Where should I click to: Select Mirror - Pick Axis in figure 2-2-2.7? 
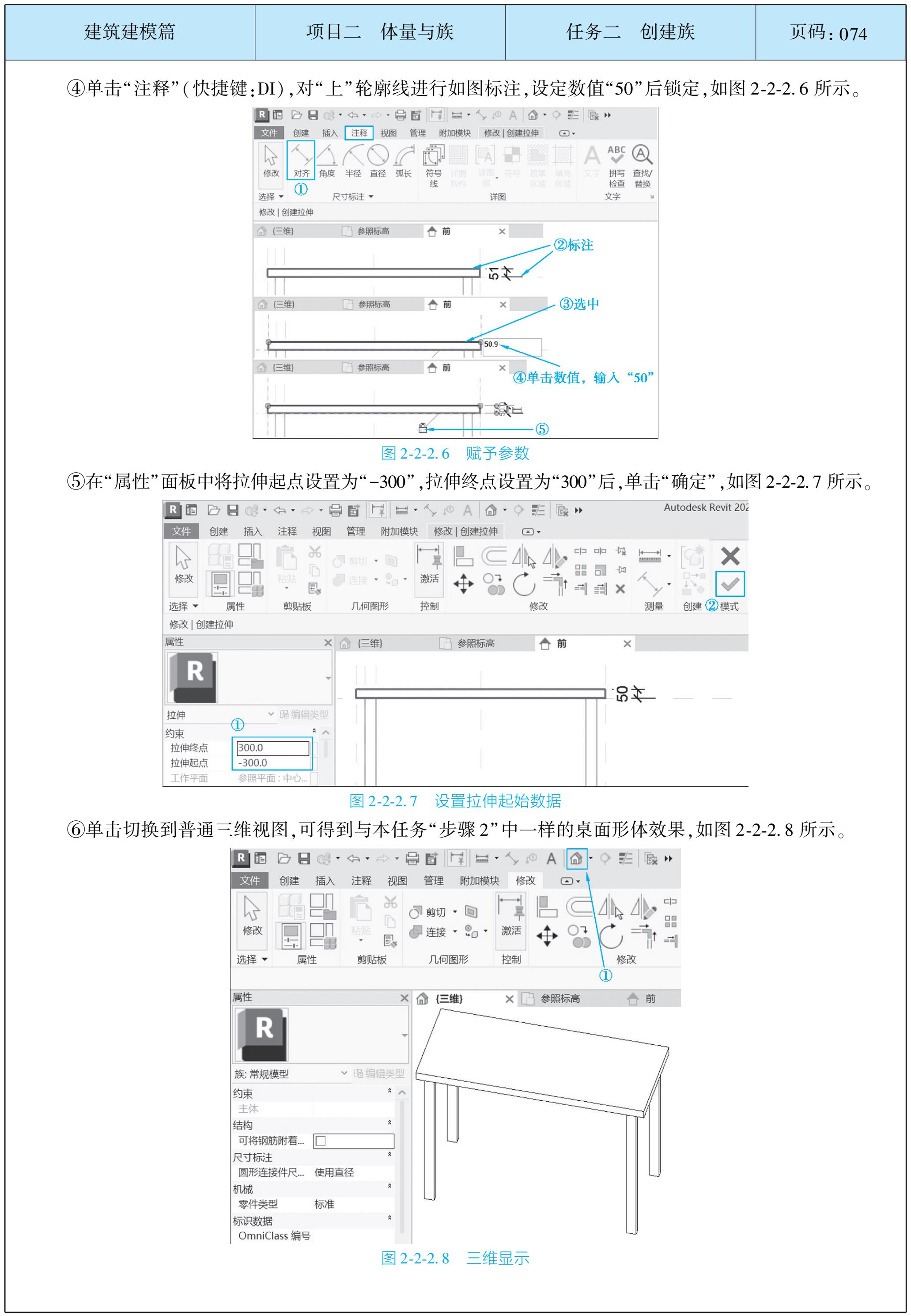524,556
